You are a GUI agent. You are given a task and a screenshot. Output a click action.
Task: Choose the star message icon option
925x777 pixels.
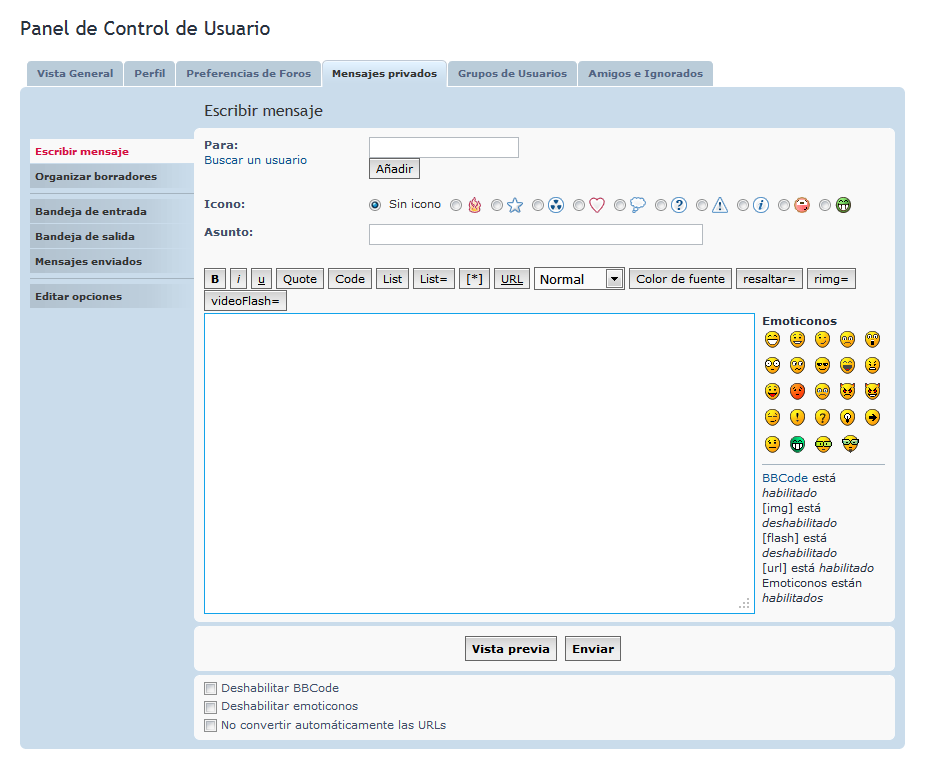click(497, 205)
